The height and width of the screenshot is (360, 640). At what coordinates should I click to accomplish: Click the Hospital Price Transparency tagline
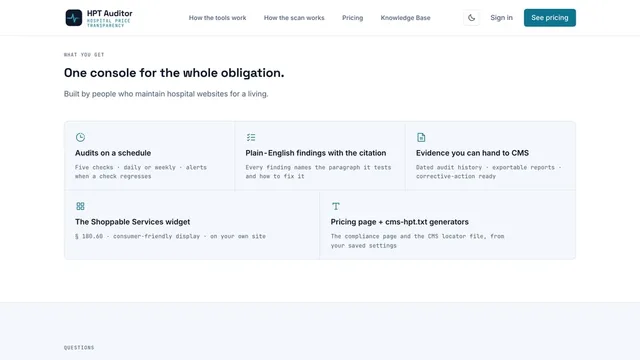tap(109, 23)
